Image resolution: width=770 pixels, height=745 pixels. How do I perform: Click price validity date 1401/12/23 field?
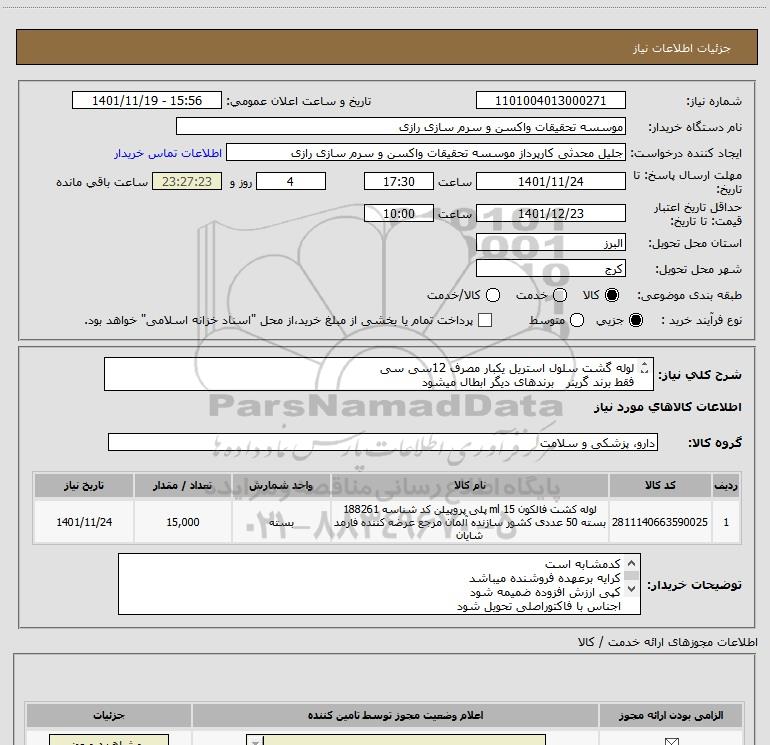pyautogui.click(x=550, y=214)
